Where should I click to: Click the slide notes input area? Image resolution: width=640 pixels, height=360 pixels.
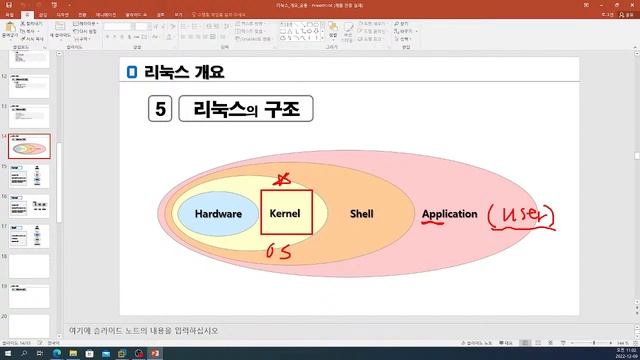coord(349,331)
